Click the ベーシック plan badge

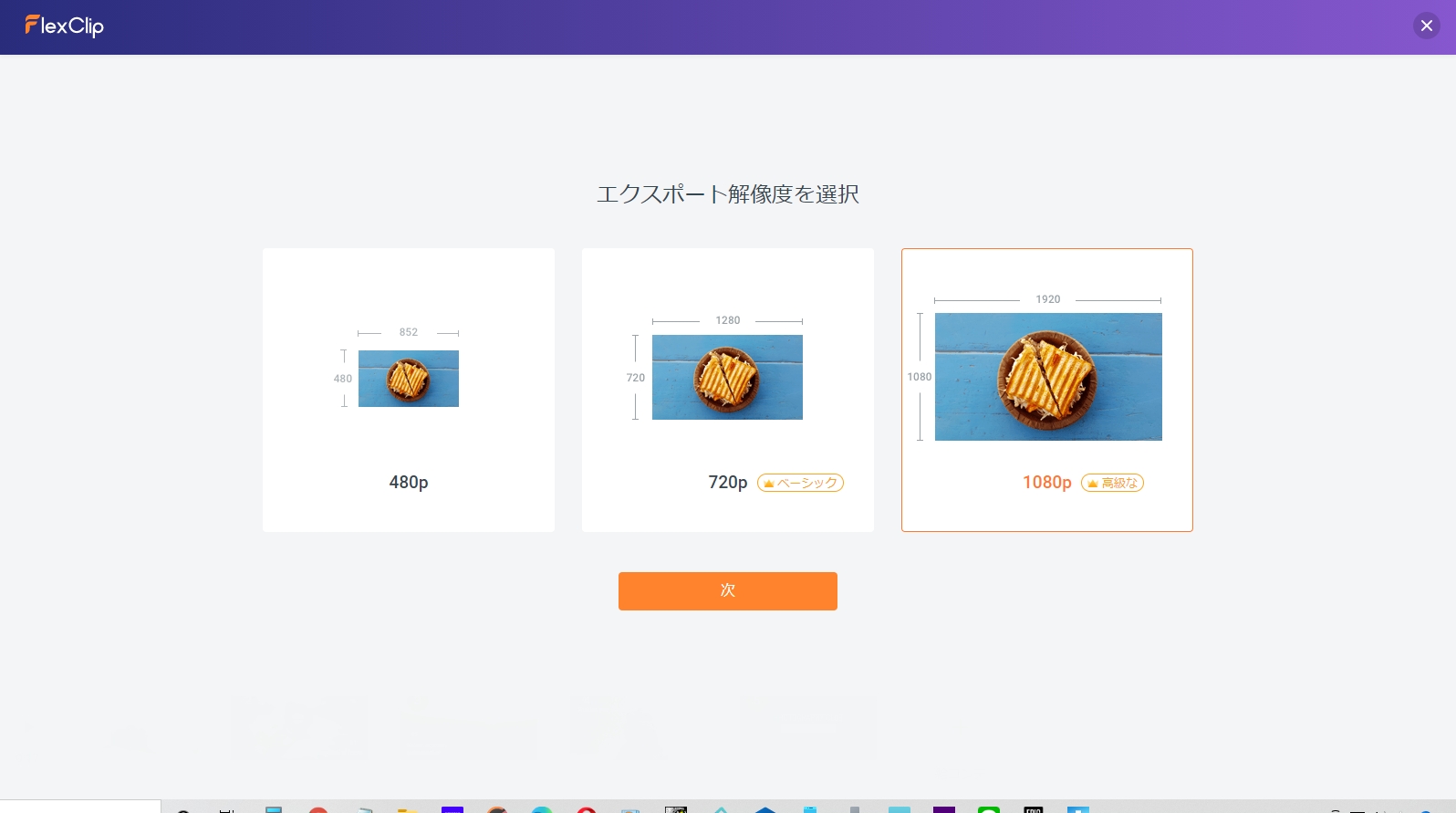[800, 483]
